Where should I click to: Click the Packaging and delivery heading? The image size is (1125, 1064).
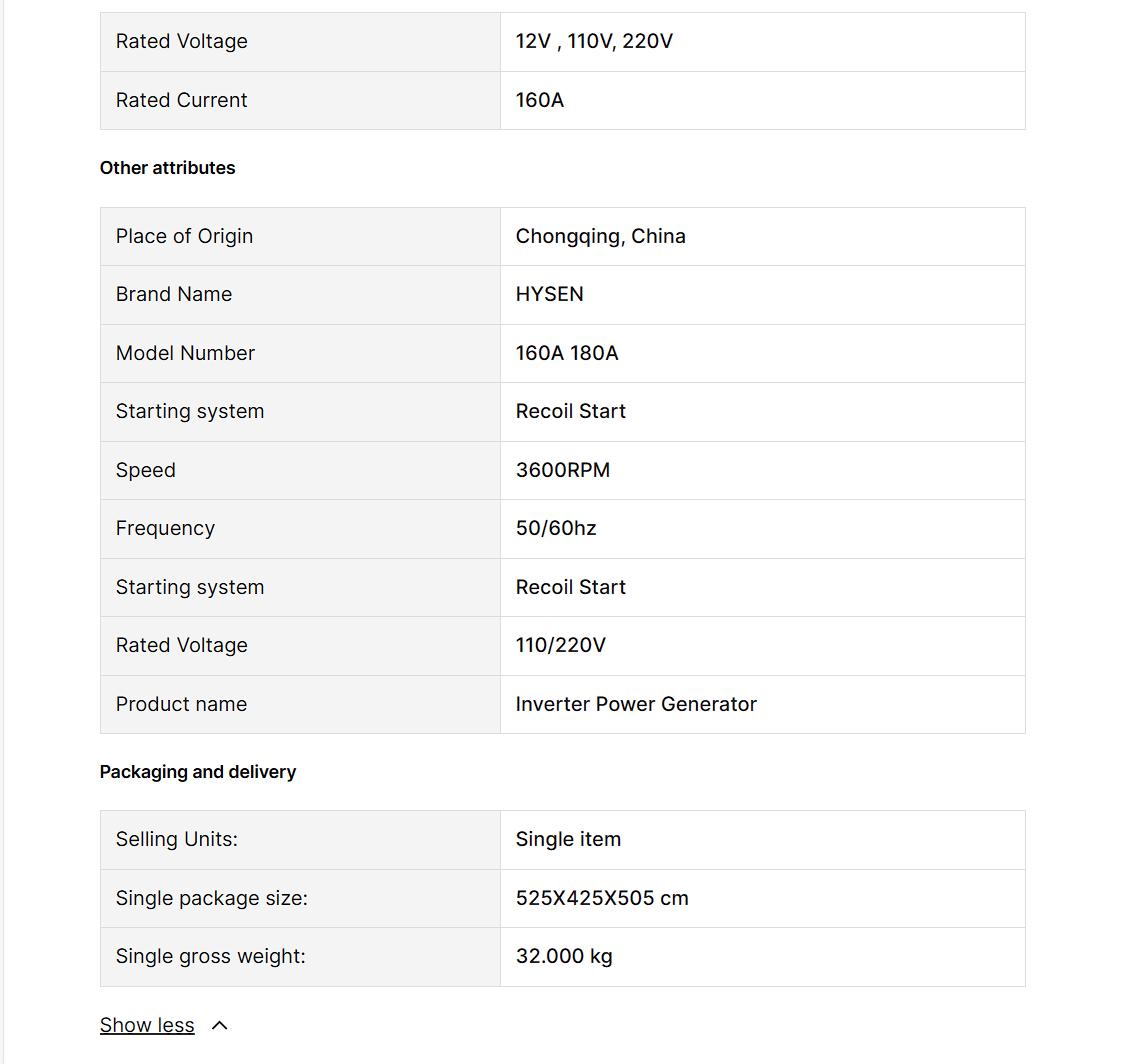[198, 772]
